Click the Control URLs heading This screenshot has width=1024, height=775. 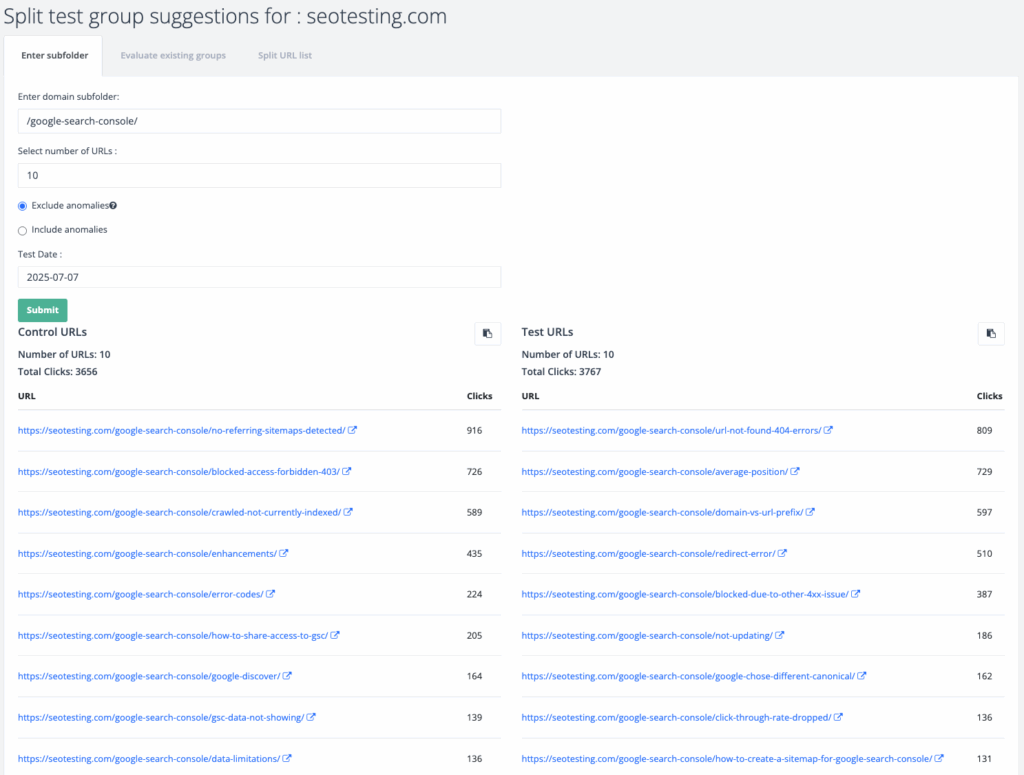pyautogui.click(x=52, y=332)
